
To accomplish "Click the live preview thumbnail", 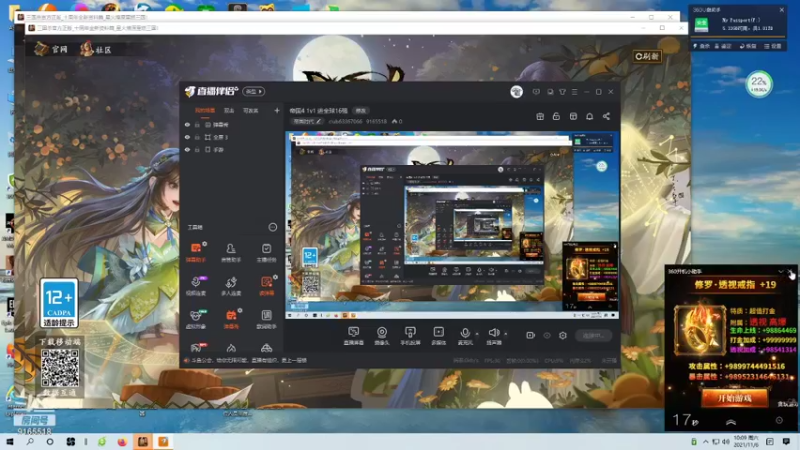I will coord(452,226).
